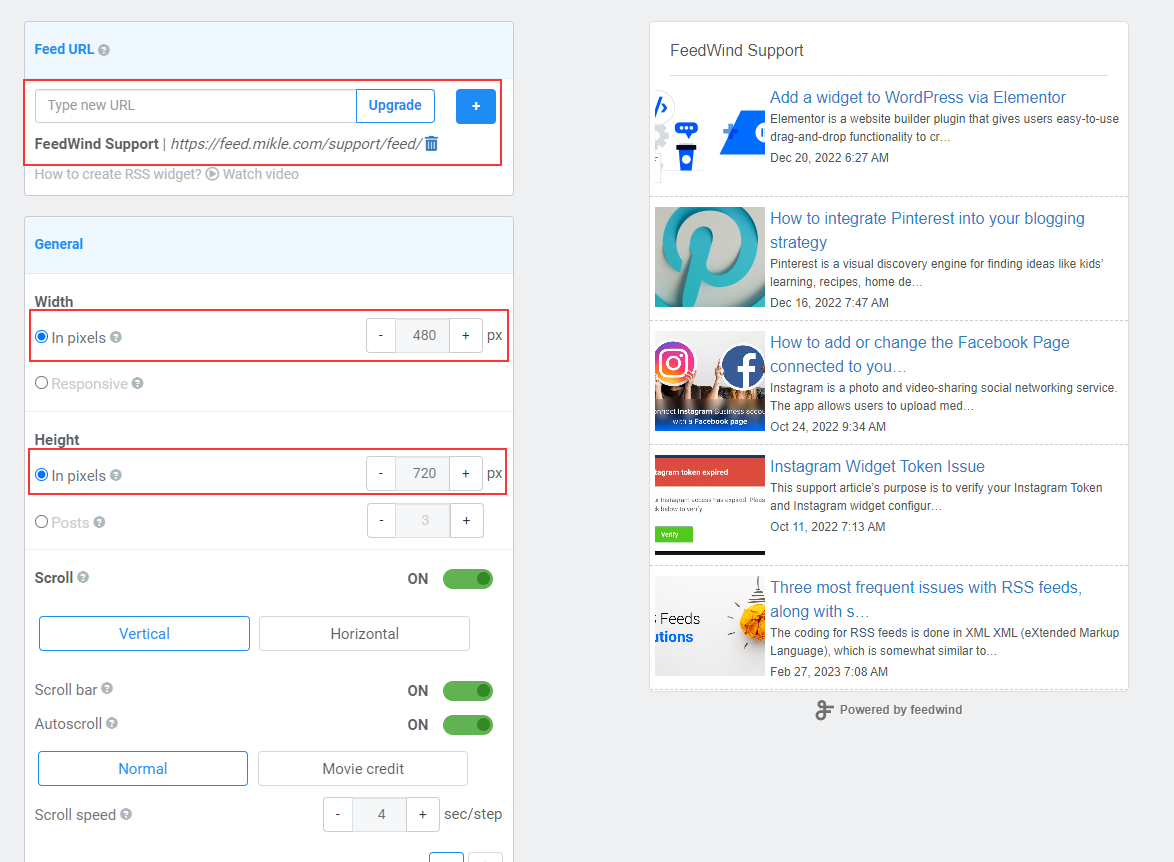This screenshot has height=862, width=1174.
Task: Decrease posts count with minus button
Action: (382, 520)
